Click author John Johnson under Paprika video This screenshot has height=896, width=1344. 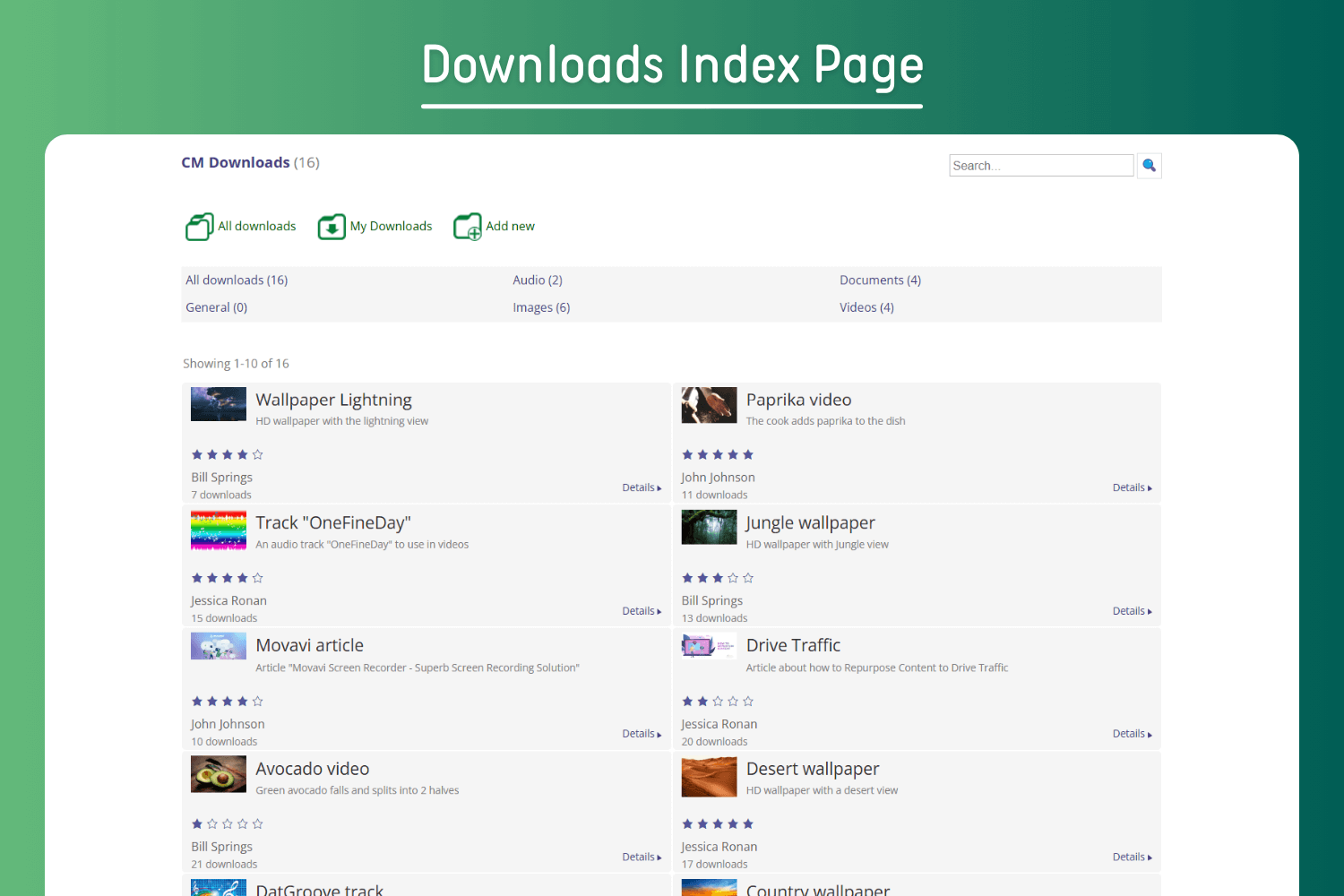point(718,478)
